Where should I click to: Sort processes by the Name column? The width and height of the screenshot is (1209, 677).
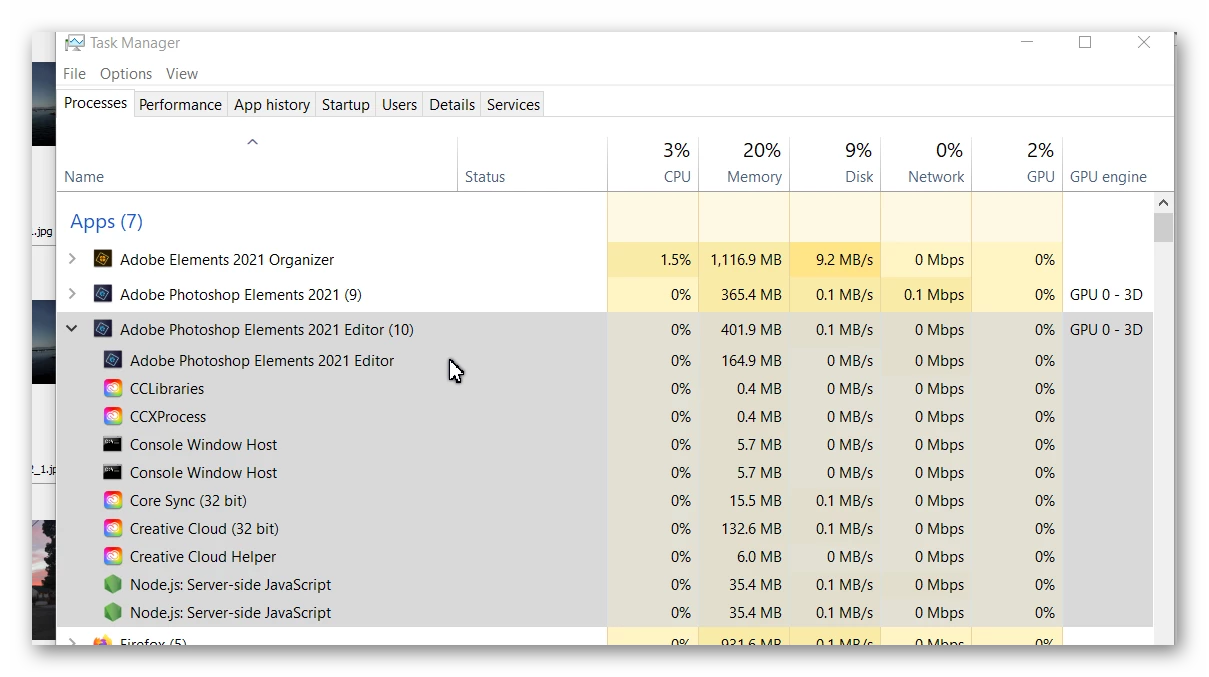pos(257,163)
